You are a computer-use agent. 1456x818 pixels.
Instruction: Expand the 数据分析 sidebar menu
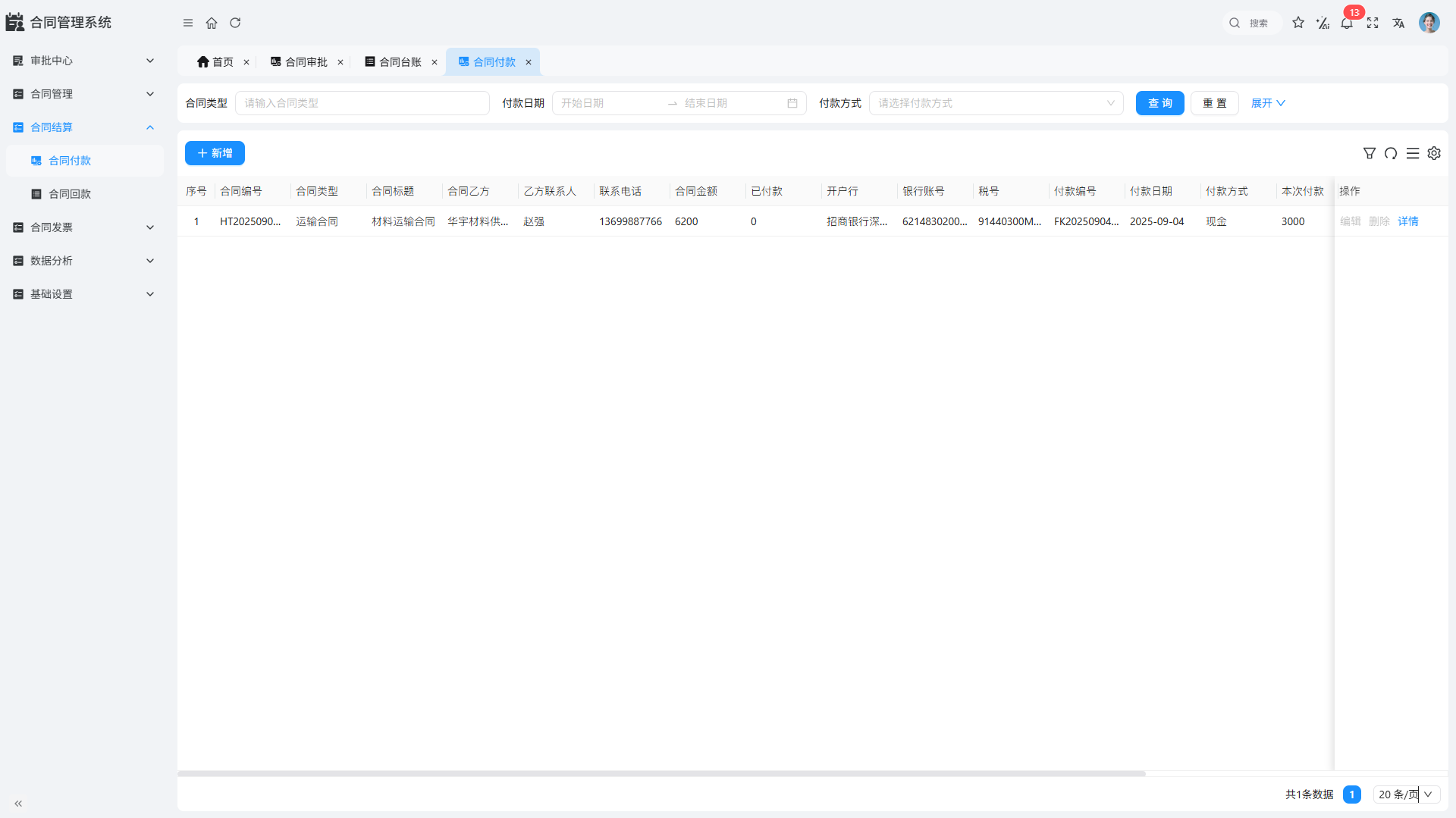point(83,261)
